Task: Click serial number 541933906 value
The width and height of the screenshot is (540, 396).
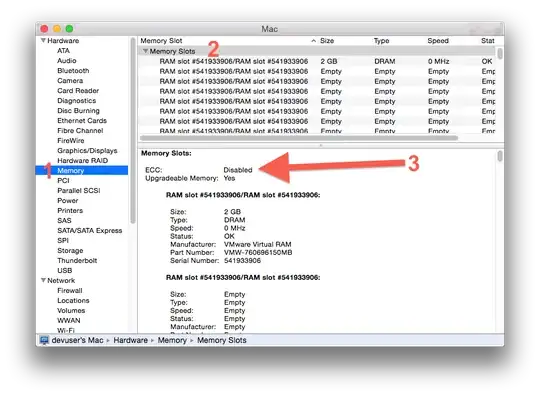Action: [242, 261]
